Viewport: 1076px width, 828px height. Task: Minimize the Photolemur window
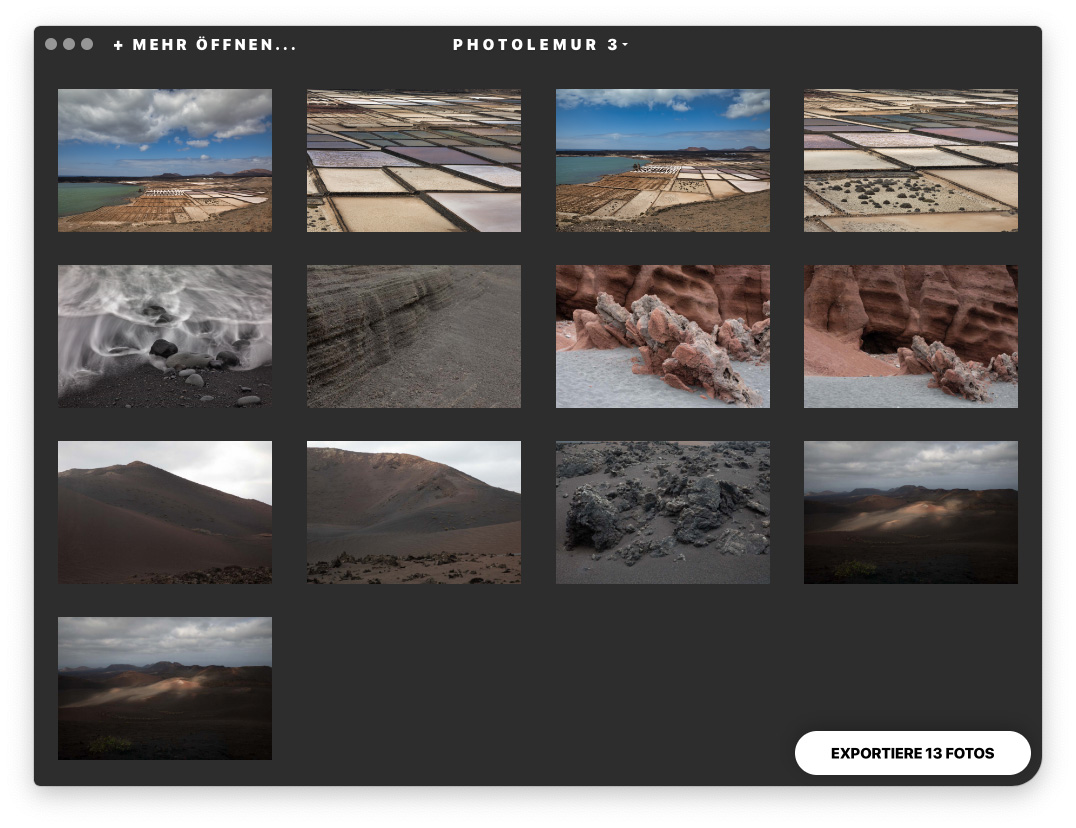69,44
